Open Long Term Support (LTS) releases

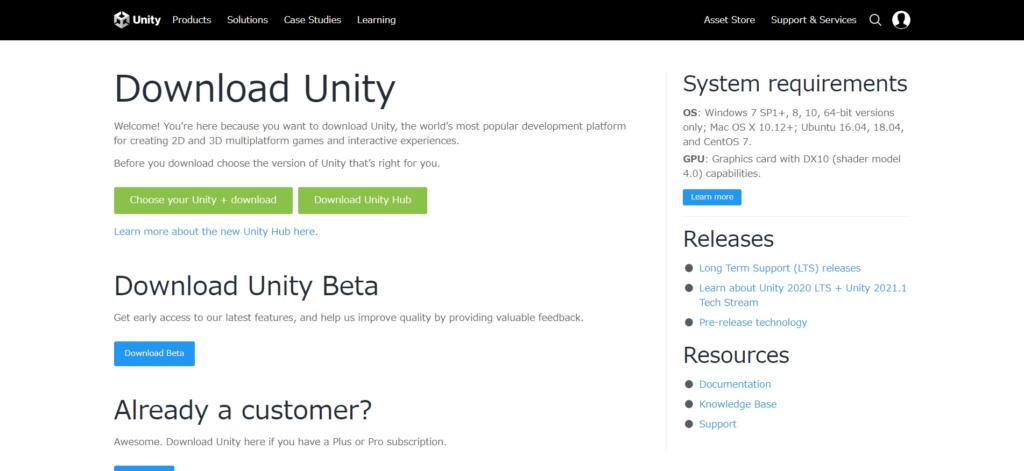point(780,268)
